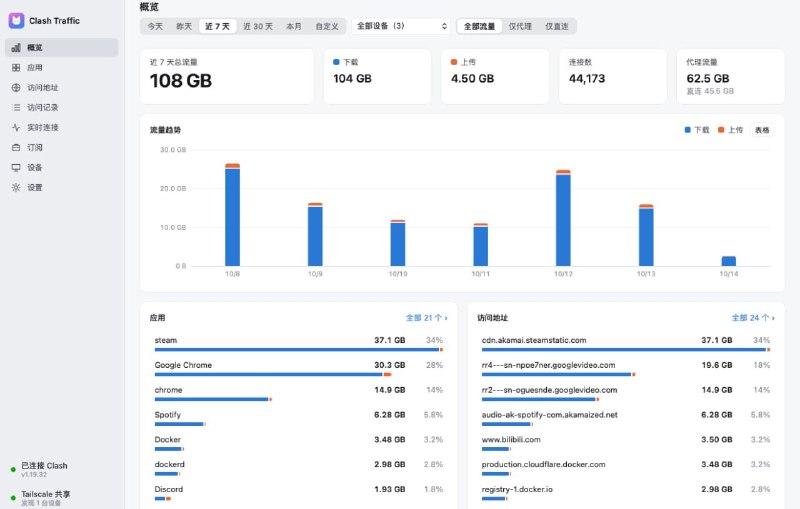Open the 设置 gear icon

coord(16,187)
